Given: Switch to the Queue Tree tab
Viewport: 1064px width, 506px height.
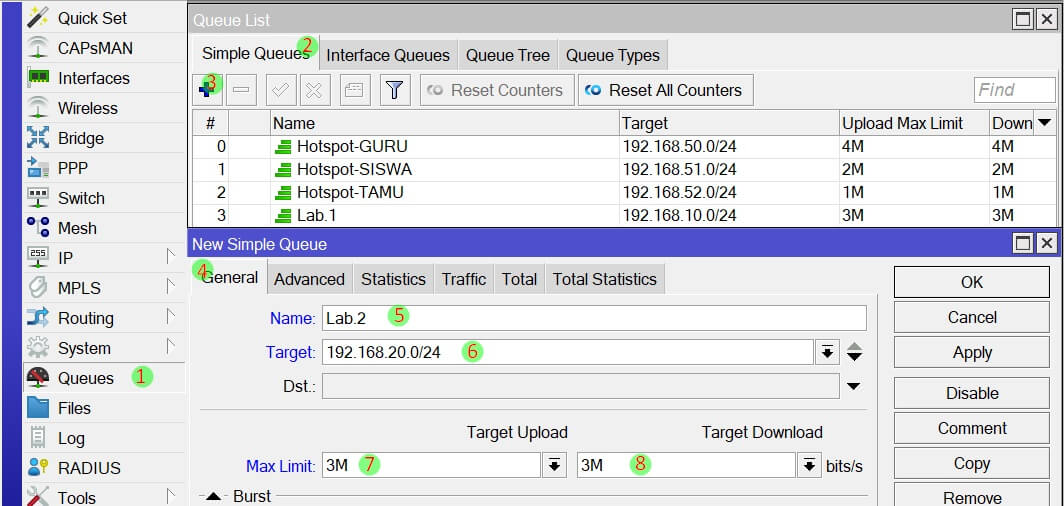Looking at the screenshot, I should click(507, 55).
